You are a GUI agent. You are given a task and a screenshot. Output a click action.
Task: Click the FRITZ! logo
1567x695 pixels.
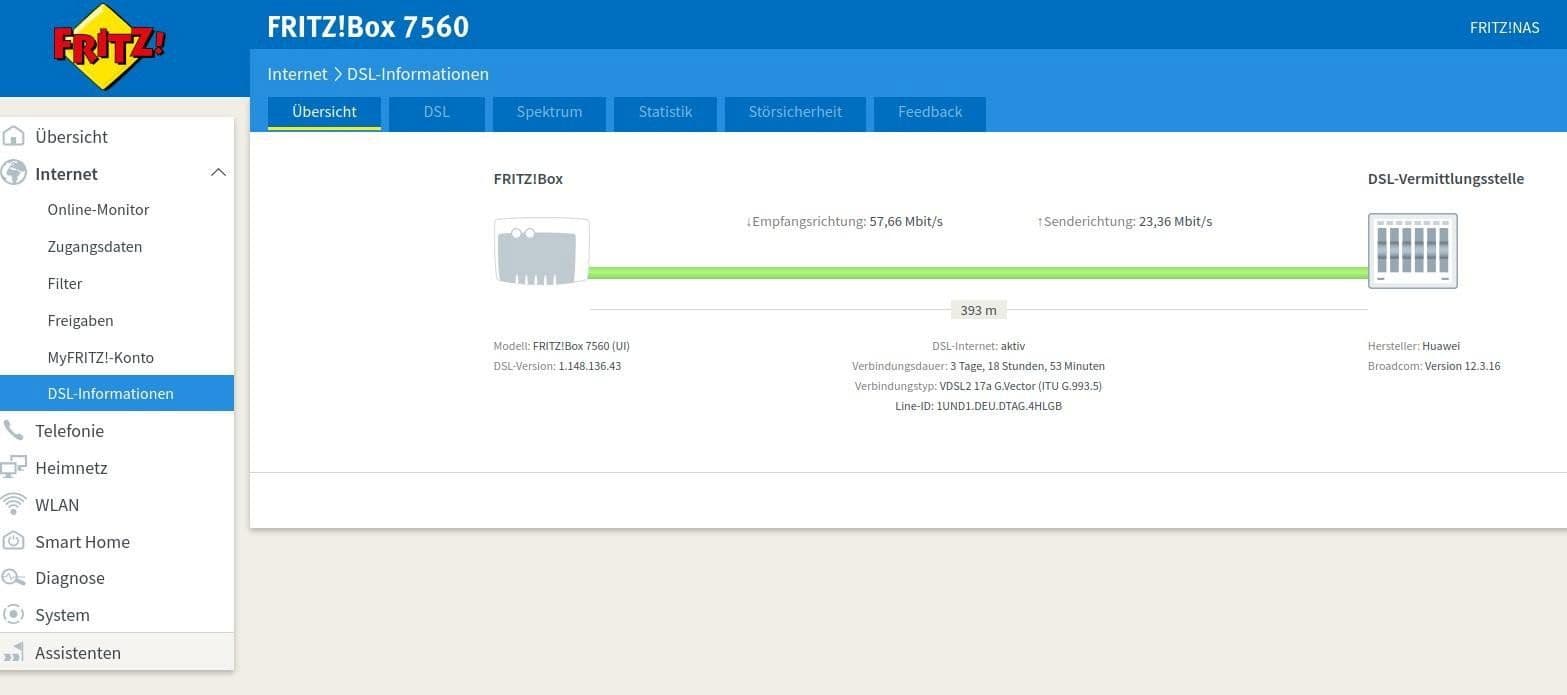(109, 47)
